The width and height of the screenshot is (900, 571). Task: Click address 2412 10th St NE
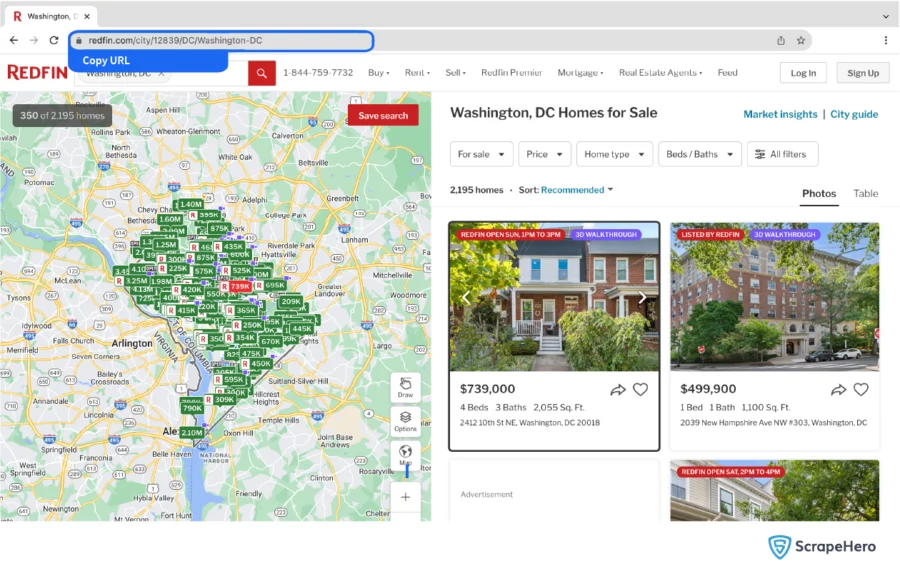(530, 422)
